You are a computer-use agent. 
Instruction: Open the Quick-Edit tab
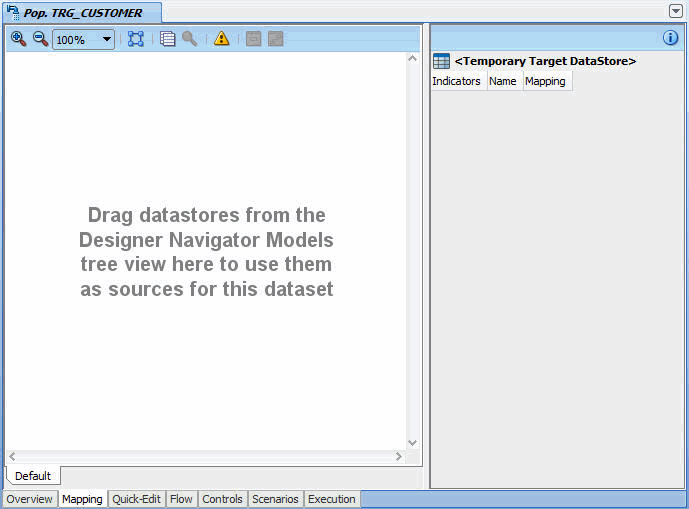pos(137,499)
